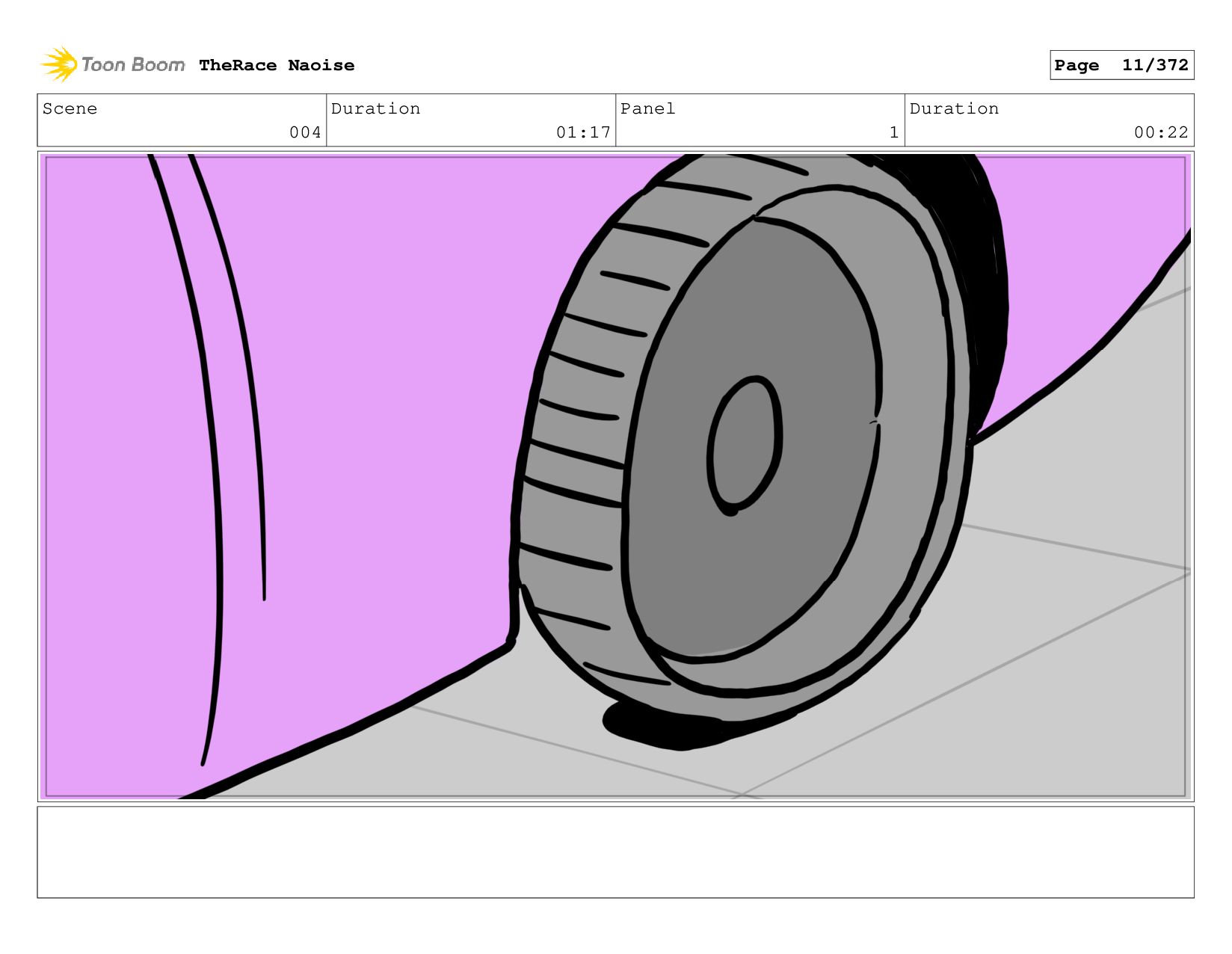Click the panel number 1
Screen dimensions: 1232x954
tap(893, 132)
